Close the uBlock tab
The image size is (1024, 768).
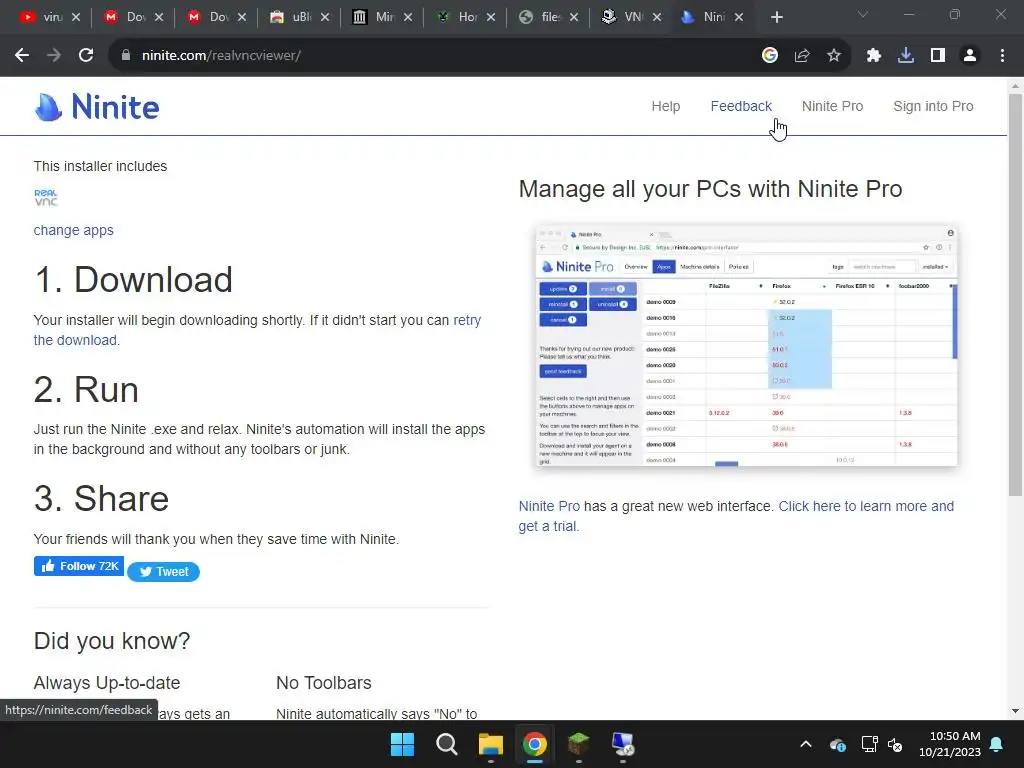pyautogui.click(x=325, y=17)
